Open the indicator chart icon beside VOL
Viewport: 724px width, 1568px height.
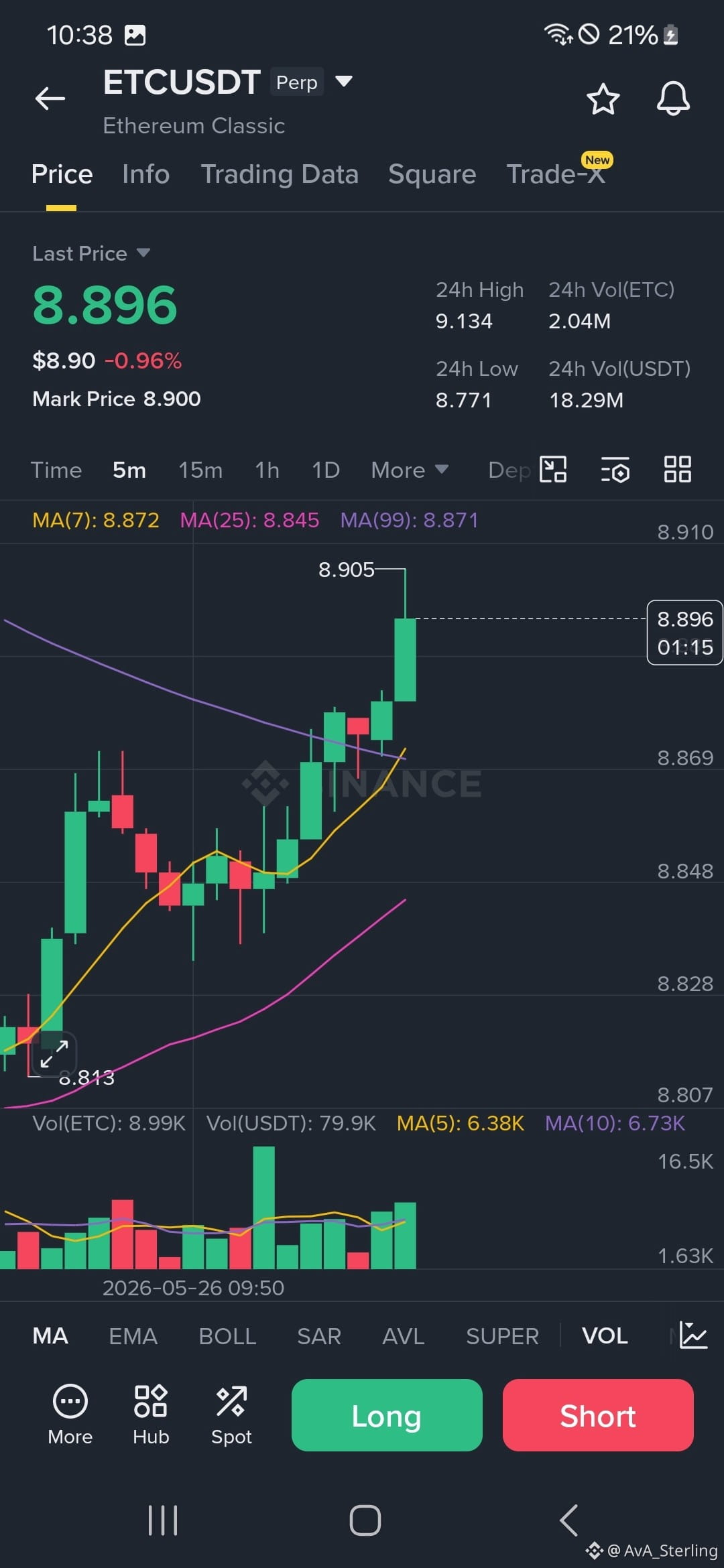(x=693, y=1335)
